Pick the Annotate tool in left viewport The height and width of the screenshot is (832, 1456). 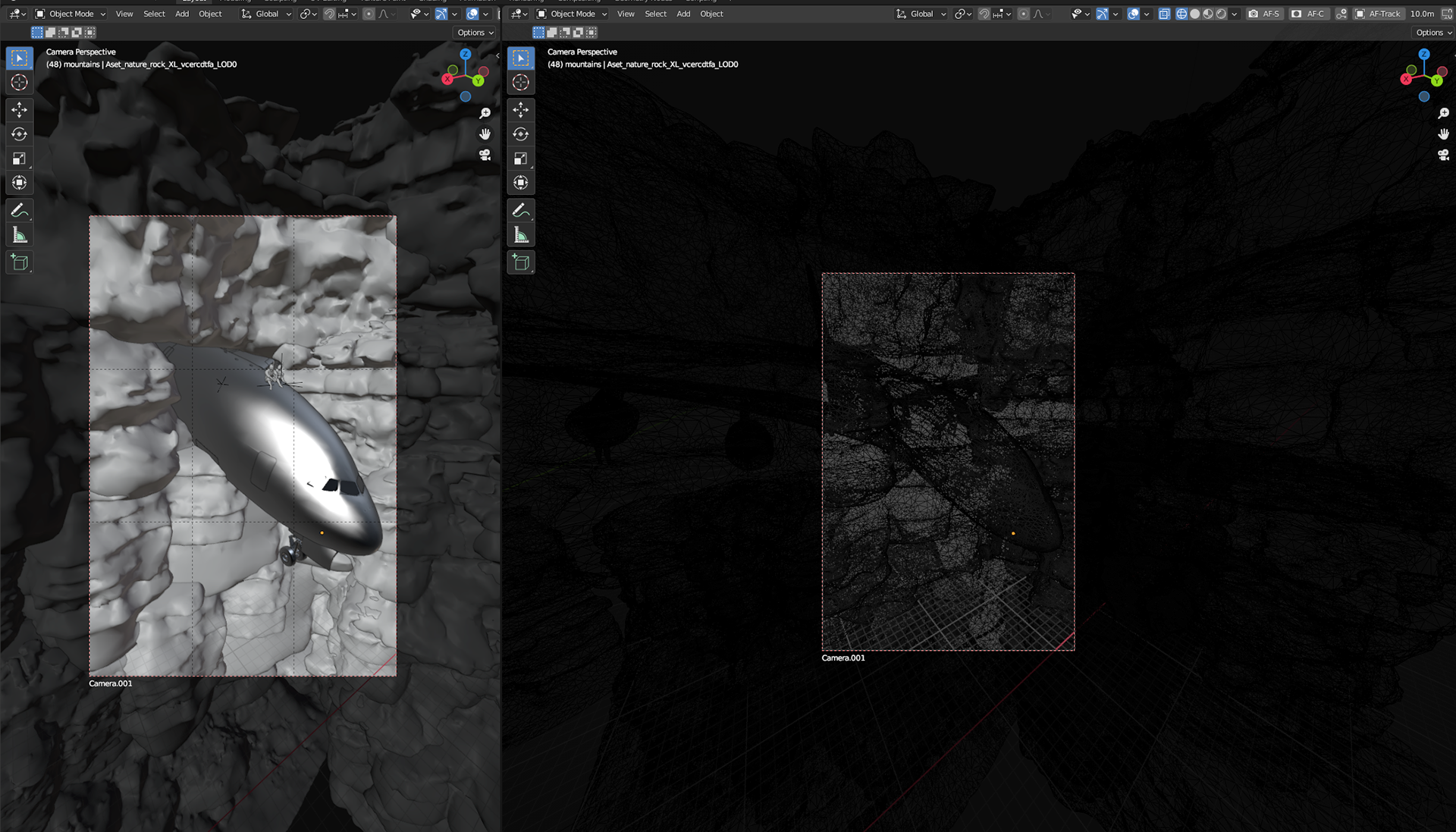click(x=19, y=210)
